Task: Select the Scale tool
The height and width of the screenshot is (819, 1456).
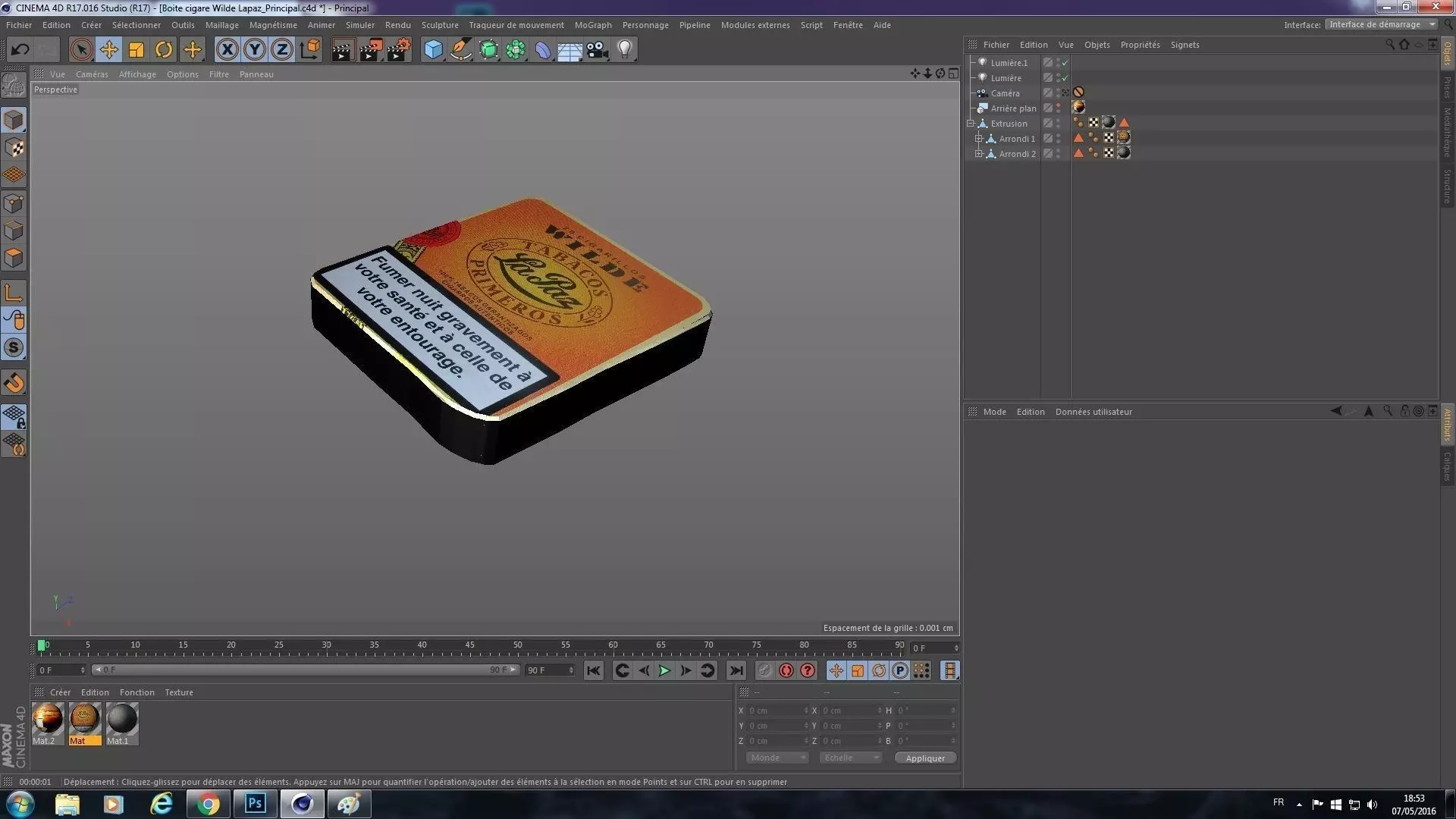Action: pos(136,50)
